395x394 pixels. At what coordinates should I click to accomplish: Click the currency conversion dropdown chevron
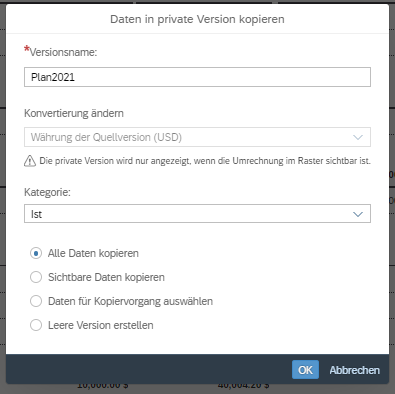358,137
